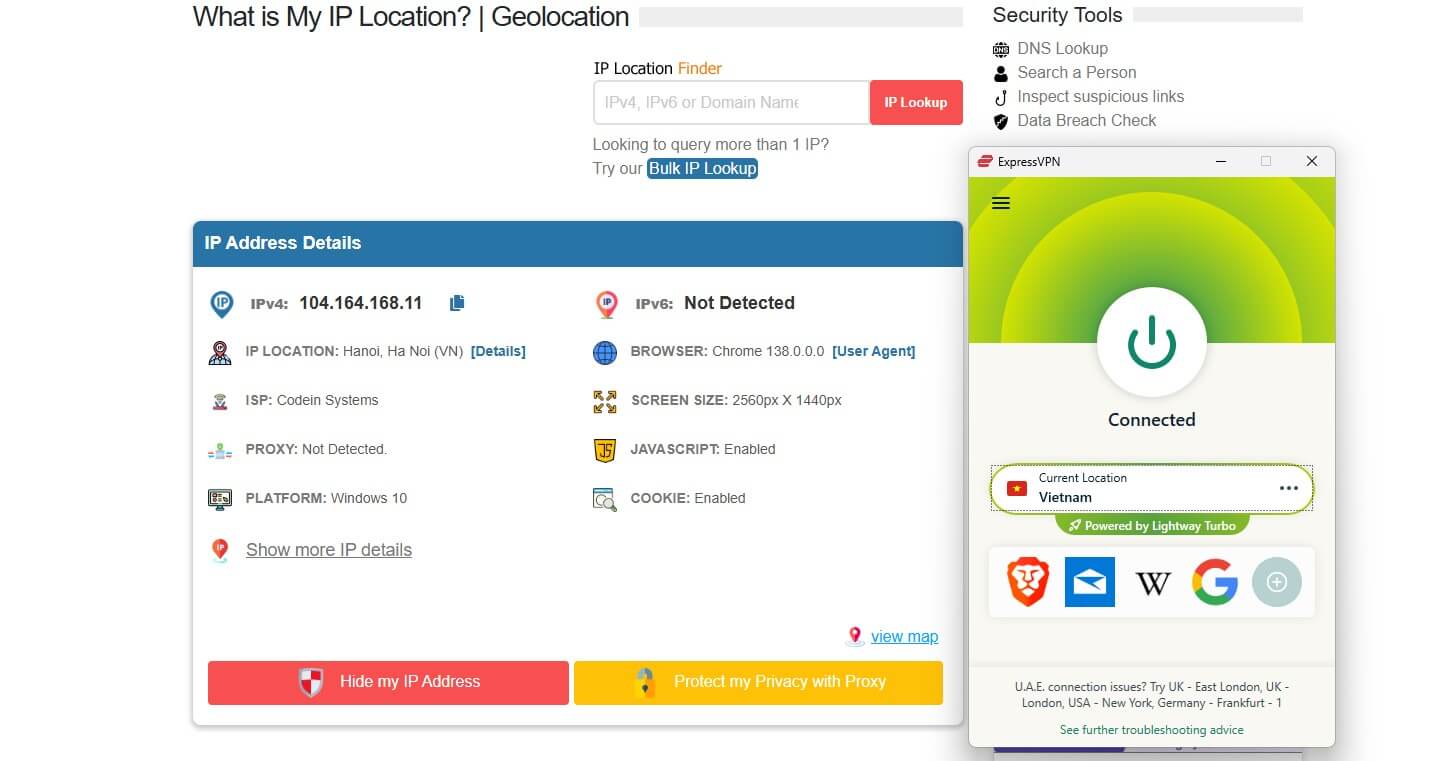This screenshot has width=1449, height=761.
Task: Disconnect the VPN using the power button
Action: tap(1152, 340)
